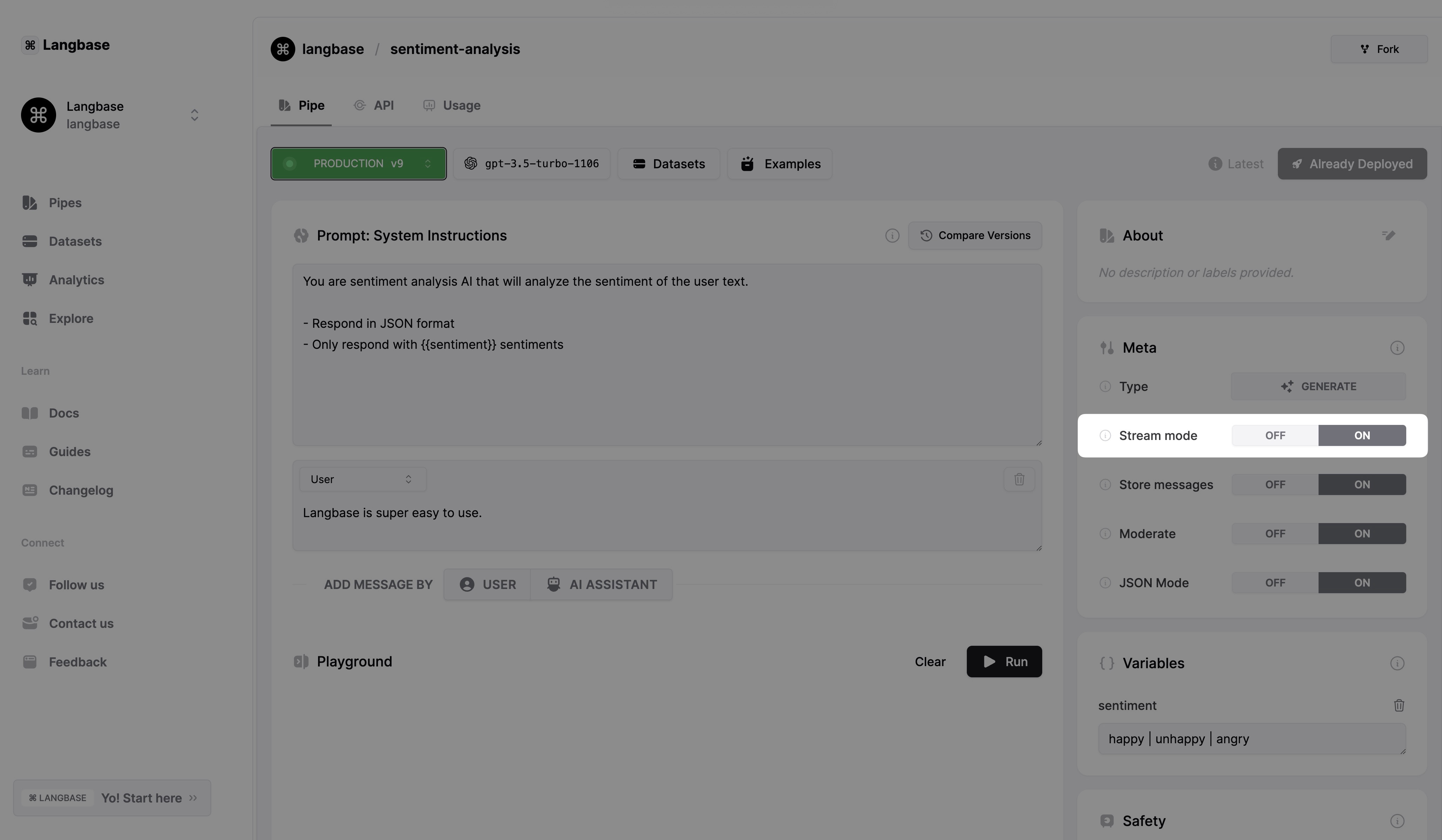Delete the User message via trash icon

pyautogui.click(x=1019, y=480)
